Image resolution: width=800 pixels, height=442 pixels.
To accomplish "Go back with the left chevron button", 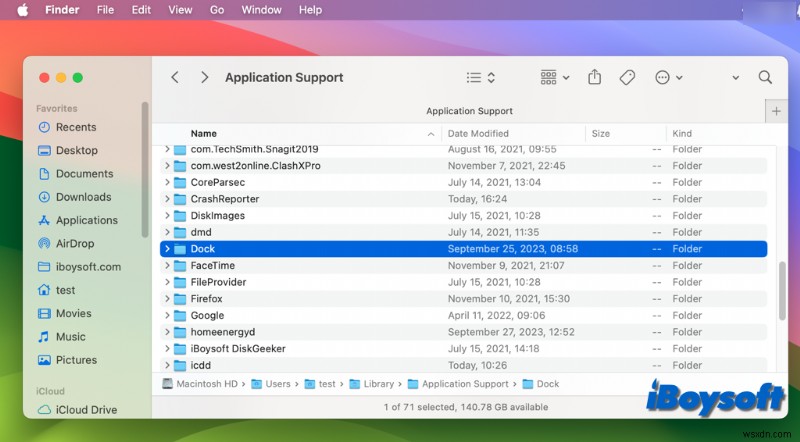I will 175,77.
